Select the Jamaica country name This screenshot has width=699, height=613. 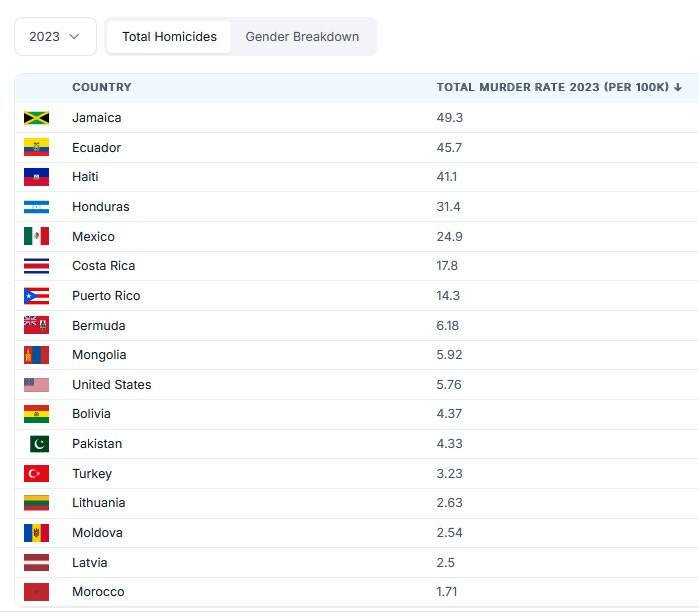97,118
